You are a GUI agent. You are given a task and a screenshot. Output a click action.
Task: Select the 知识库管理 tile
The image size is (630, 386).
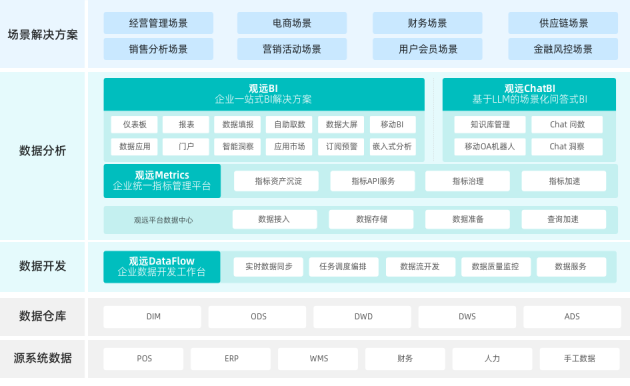point(490,125)
